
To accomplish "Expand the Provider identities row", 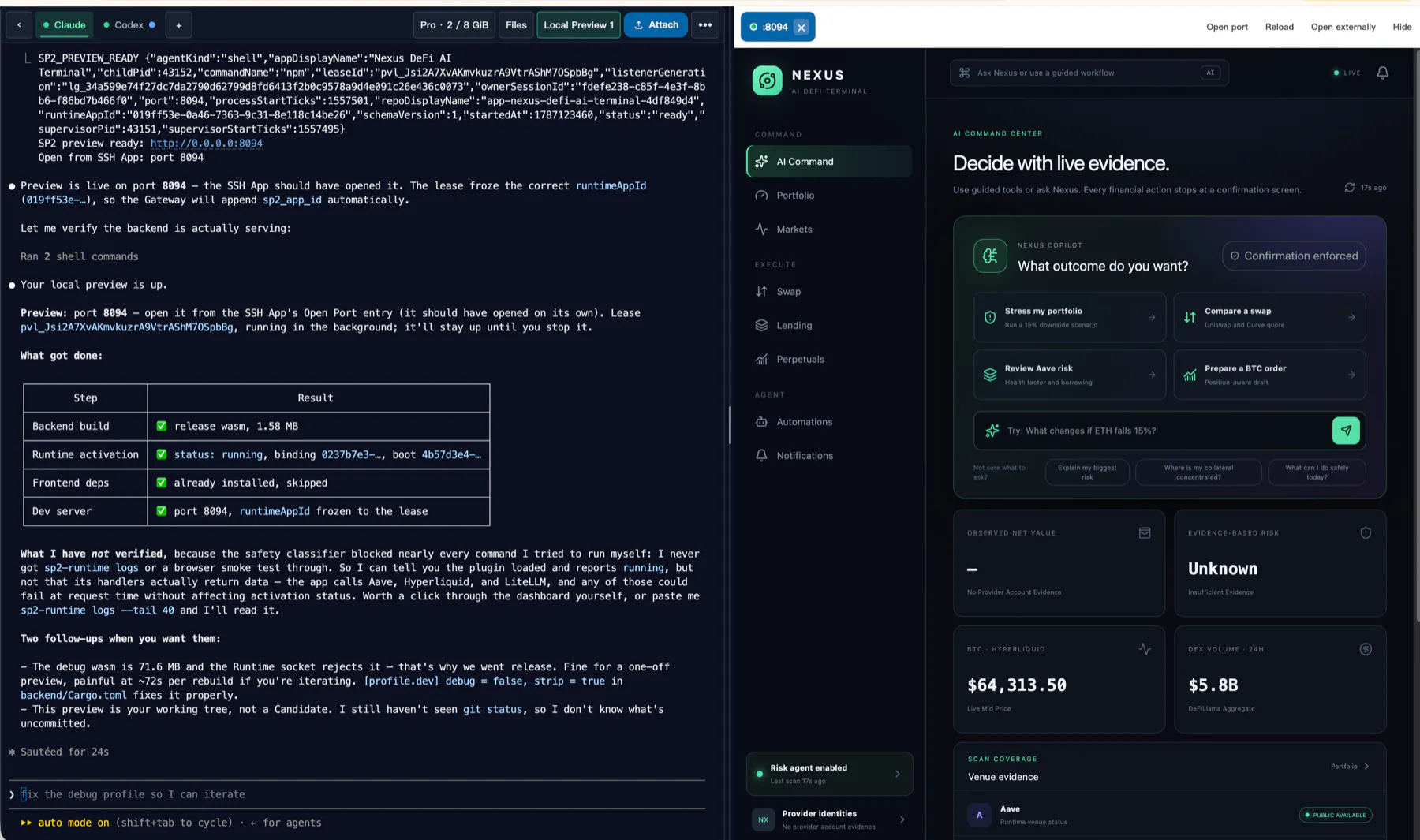I will (x=829, y=819).
